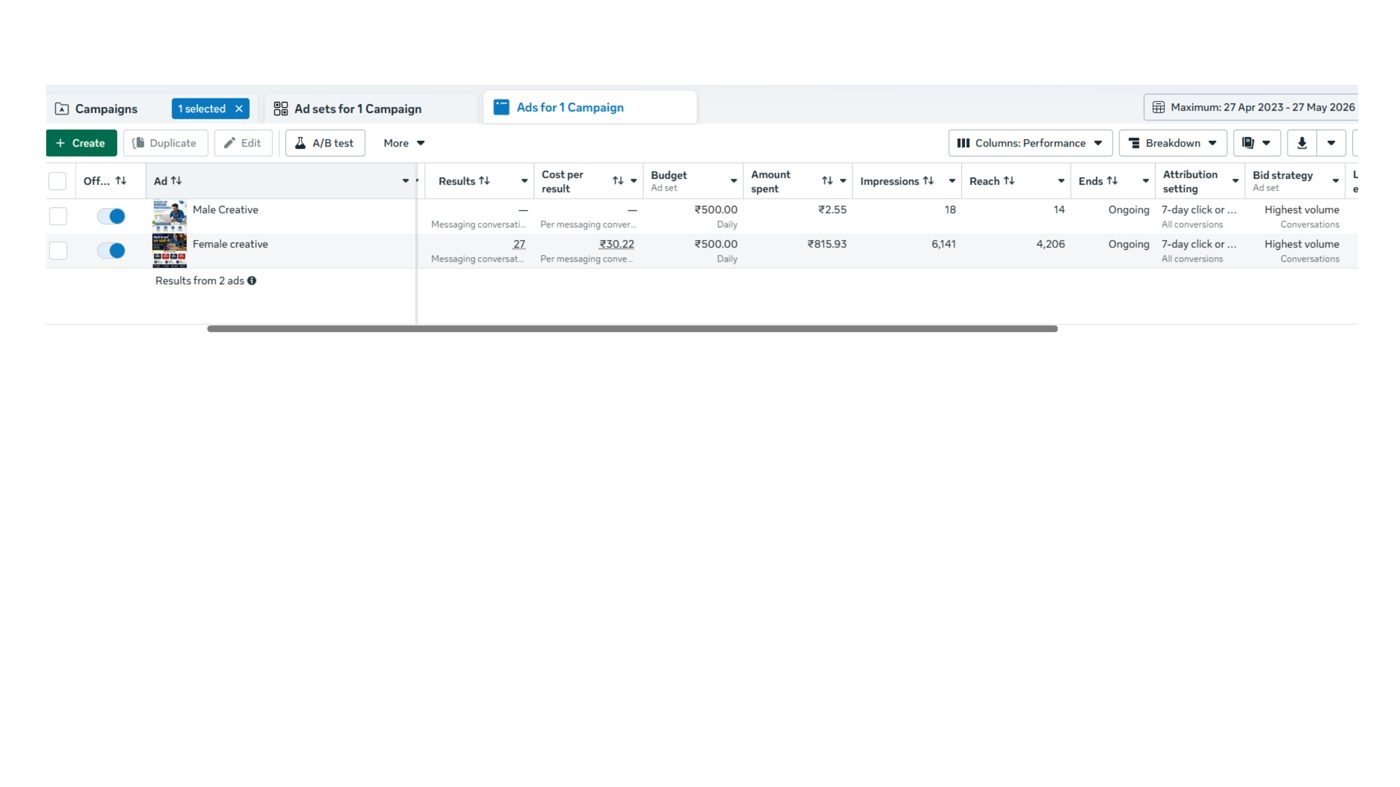Screen dimensions: 1400x787
Task: Open the Columns: Performance dropdown
Action: (1030, 143)
